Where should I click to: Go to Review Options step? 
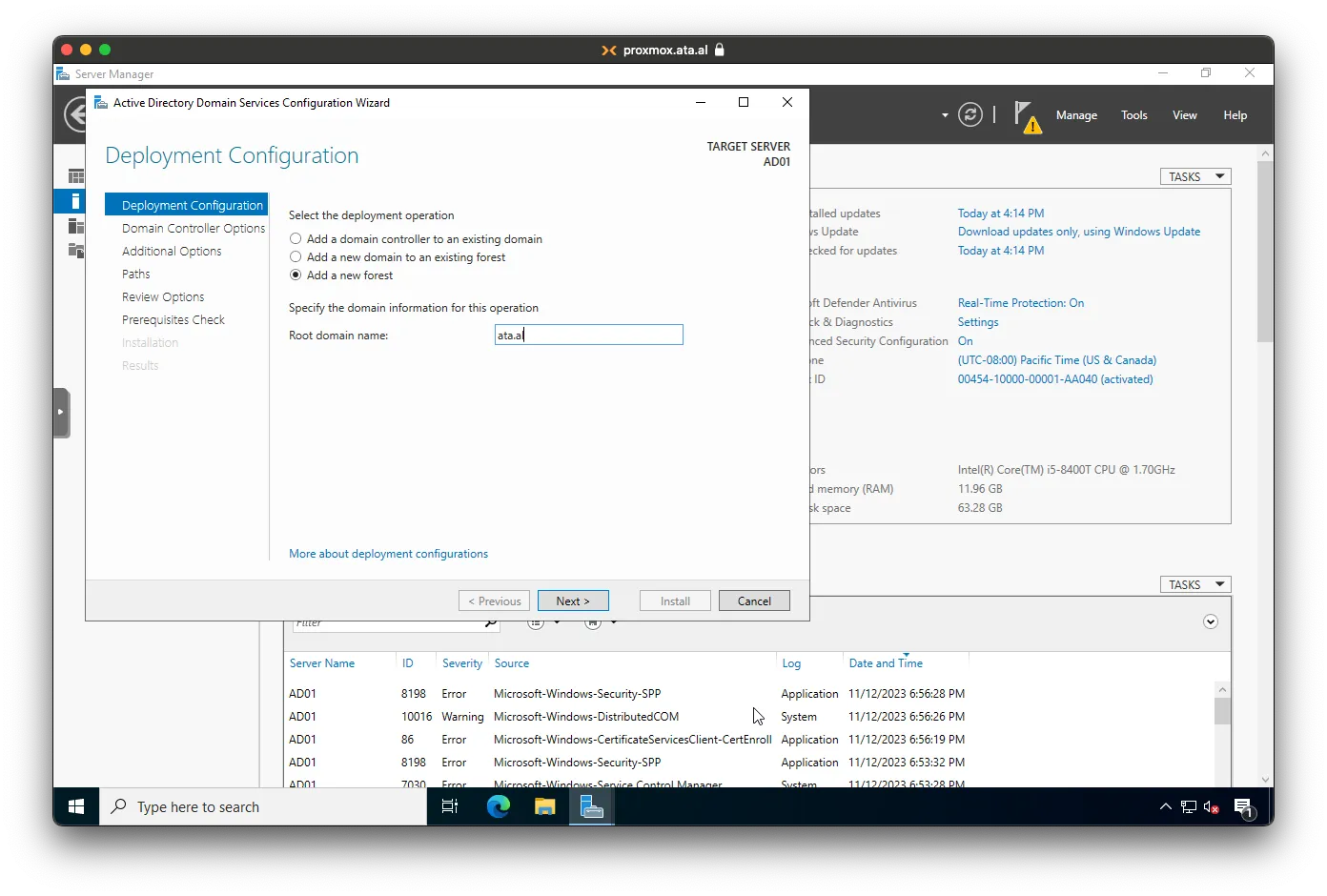coord(163,297)
